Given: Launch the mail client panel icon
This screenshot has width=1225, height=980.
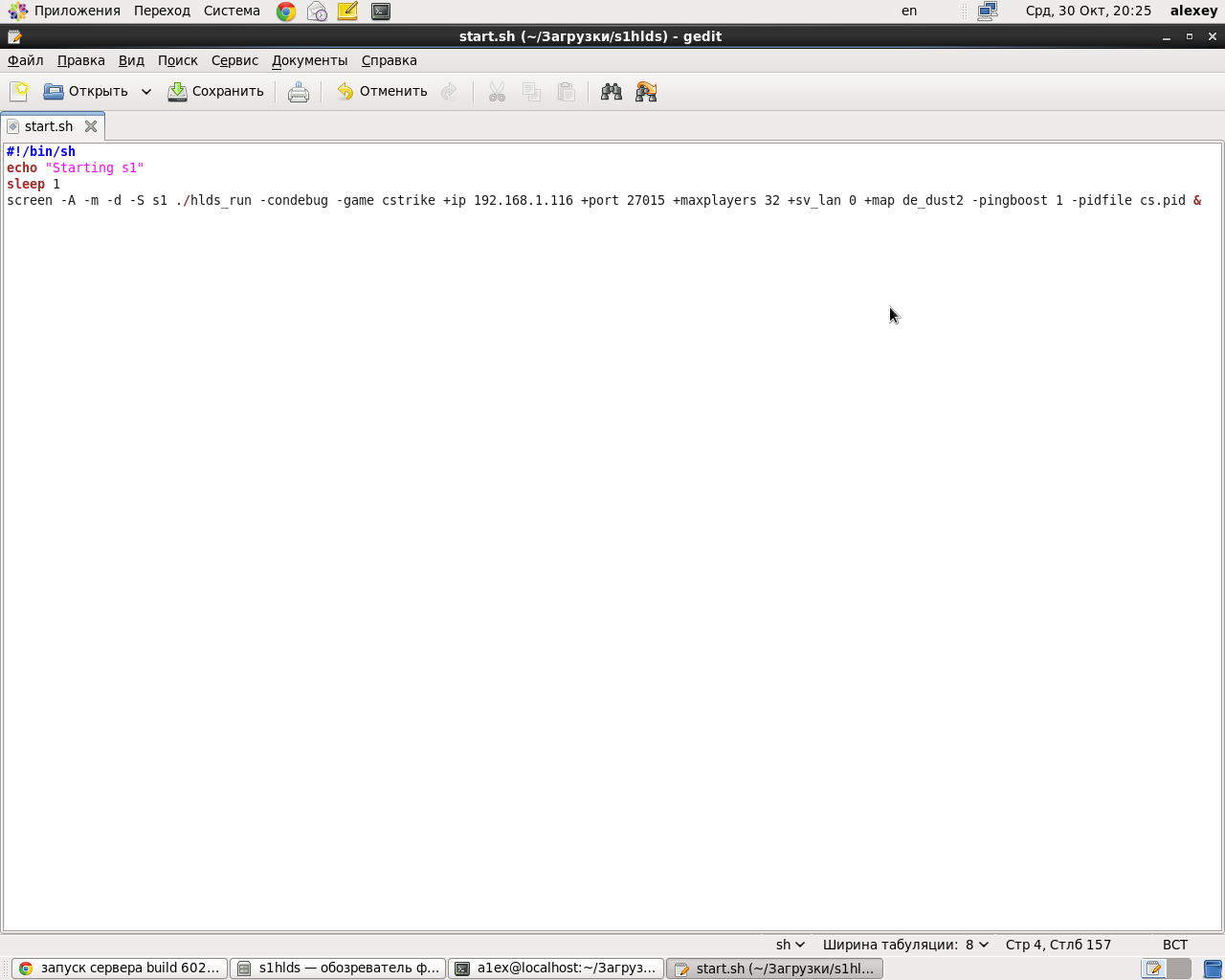Looking at the screenshot, I should [x=317, y=11].
